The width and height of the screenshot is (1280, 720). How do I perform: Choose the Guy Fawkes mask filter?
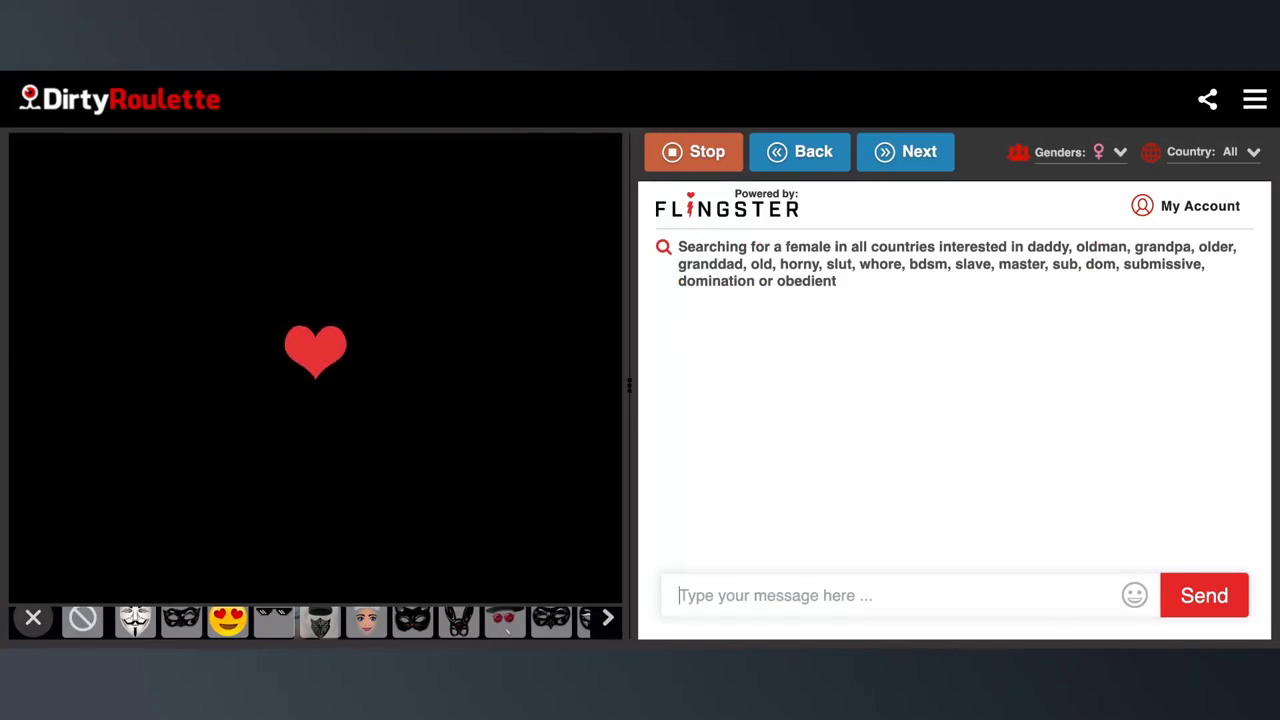[x=135, y=620]
